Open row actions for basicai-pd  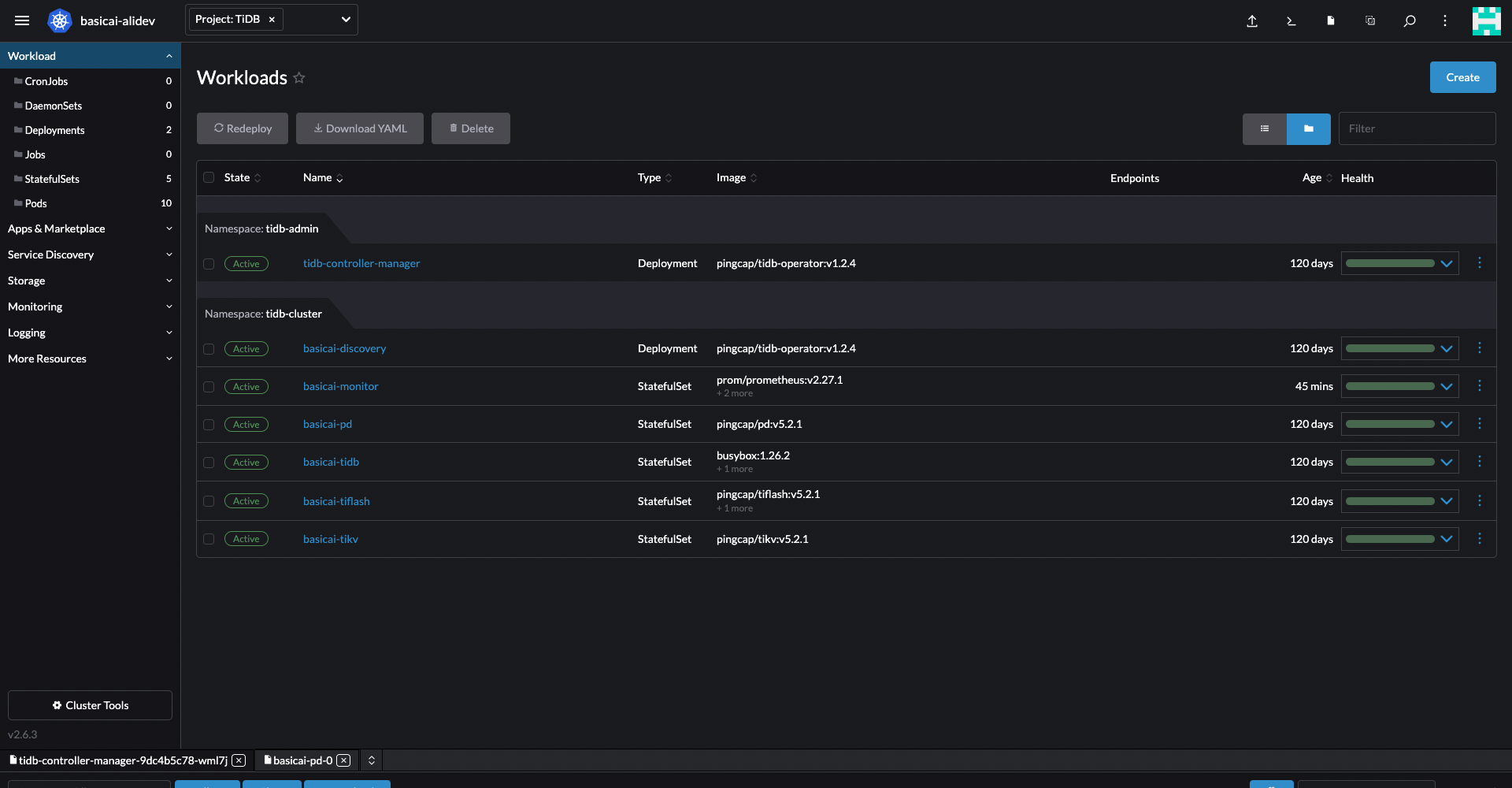tap(1480, 424)
